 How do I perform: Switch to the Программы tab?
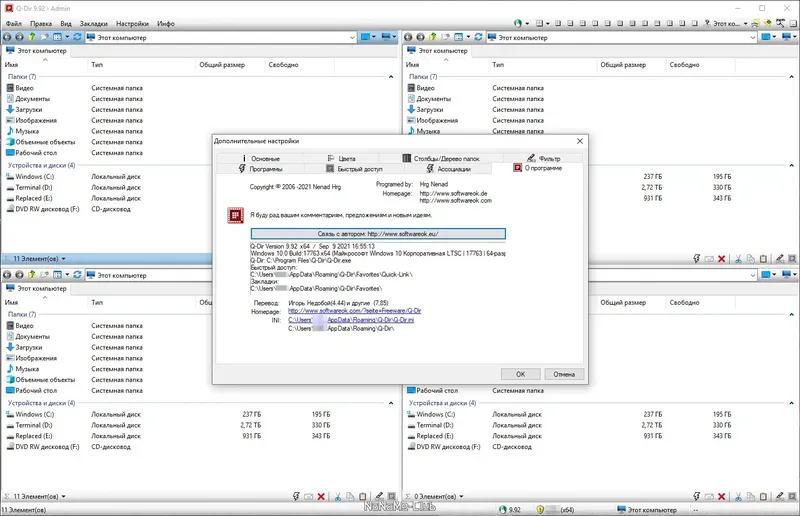[x=260, y=168]
